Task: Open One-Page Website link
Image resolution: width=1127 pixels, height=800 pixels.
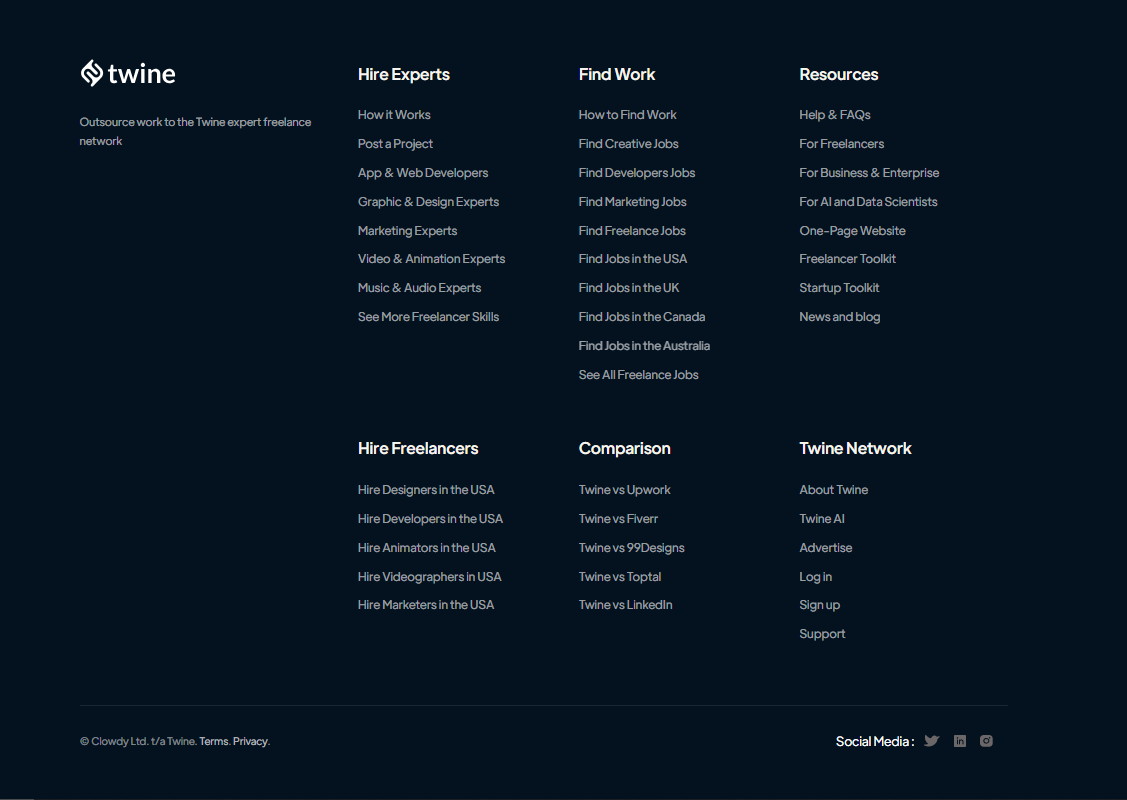Action: pyautogui.click(x=852, y=231)
